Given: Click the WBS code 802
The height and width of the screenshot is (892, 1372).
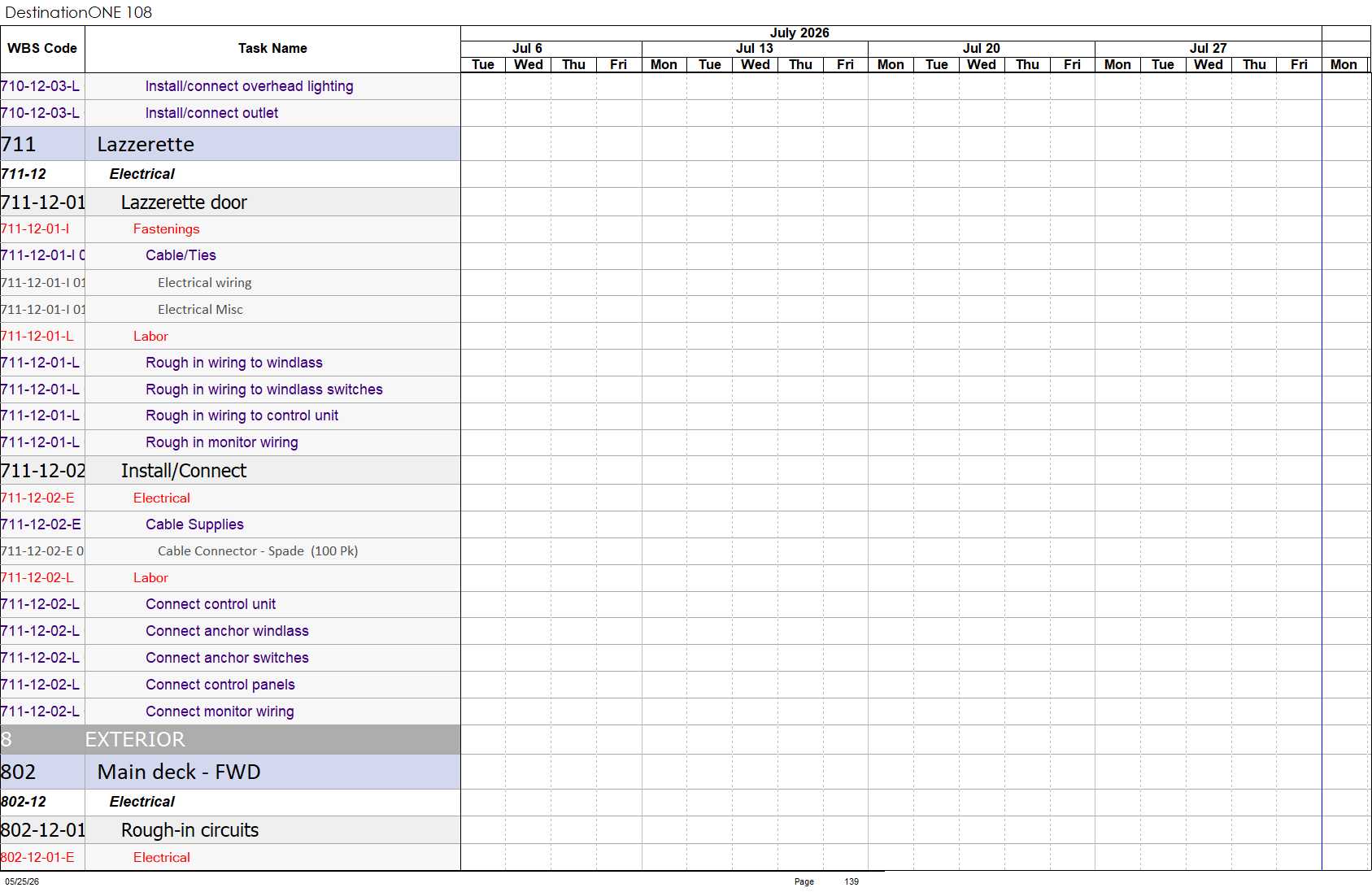Looking at the screenshot, I should coord(18,772).
